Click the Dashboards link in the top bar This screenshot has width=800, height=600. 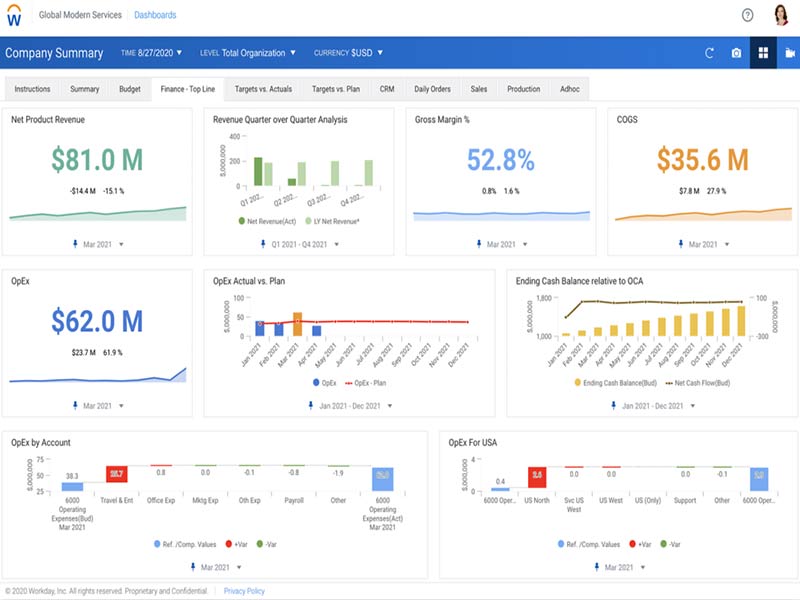[x=154, y=14]
